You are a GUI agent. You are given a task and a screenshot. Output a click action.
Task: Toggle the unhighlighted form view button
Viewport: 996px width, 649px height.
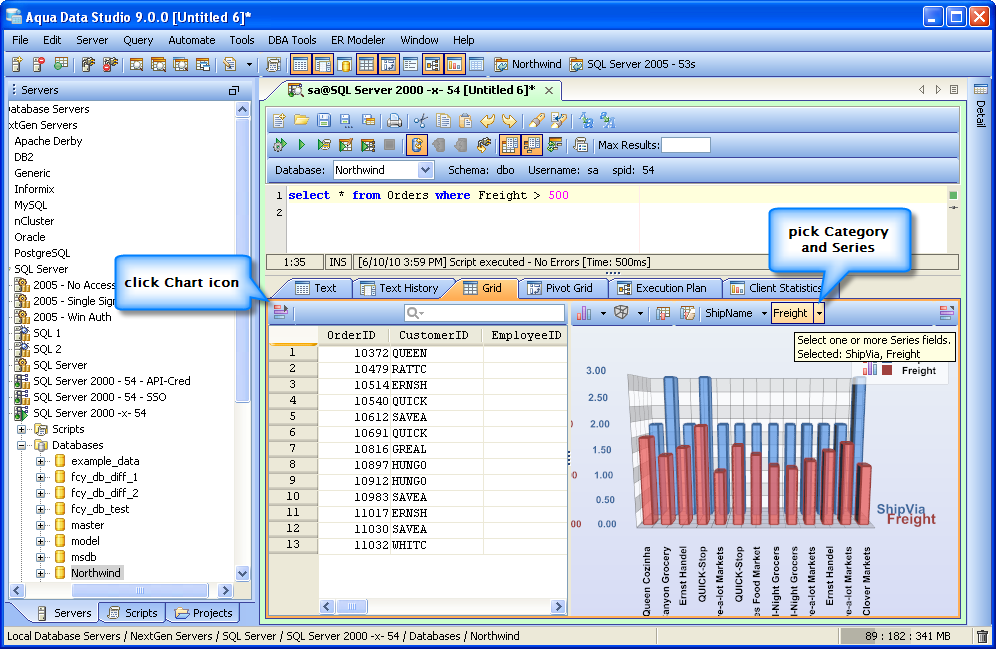(x=410, y=64)
